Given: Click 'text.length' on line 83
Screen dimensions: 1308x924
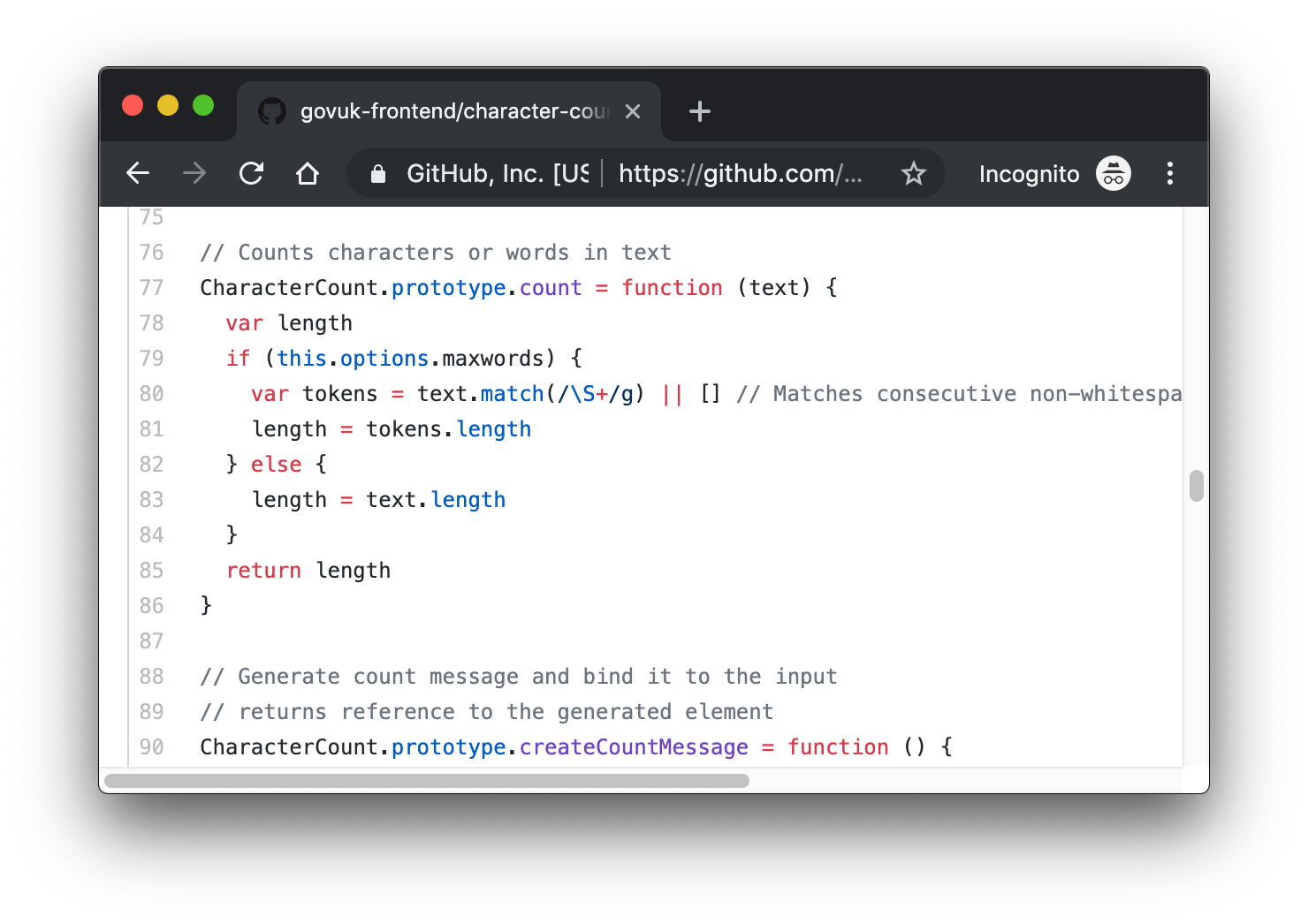Looking at the screenshot, I should 436,500.
